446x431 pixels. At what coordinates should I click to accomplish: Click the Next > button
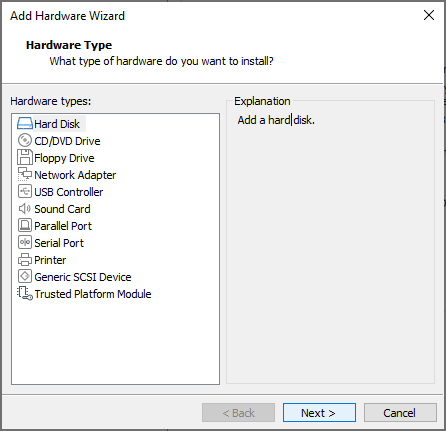(319, 413)
